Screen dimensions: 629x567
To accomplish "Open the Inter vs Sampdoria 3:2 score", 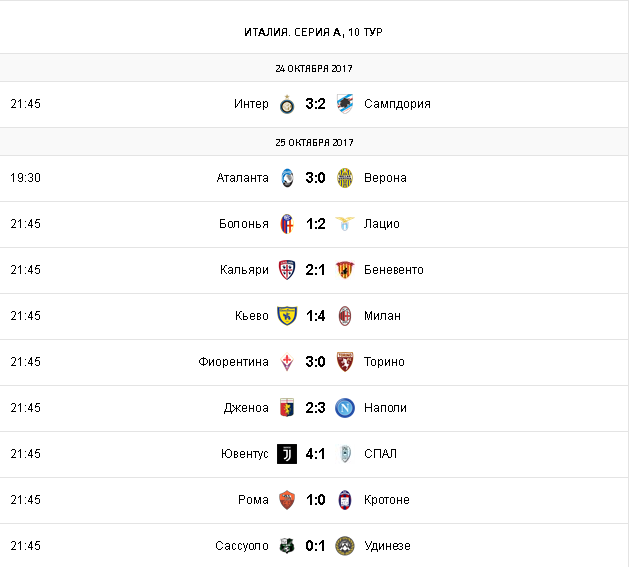I will (316, 104).
